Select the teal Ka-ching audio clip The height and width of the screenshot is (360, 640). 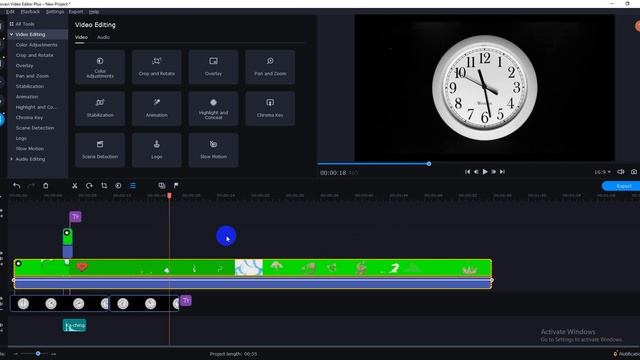click(74, 325)
